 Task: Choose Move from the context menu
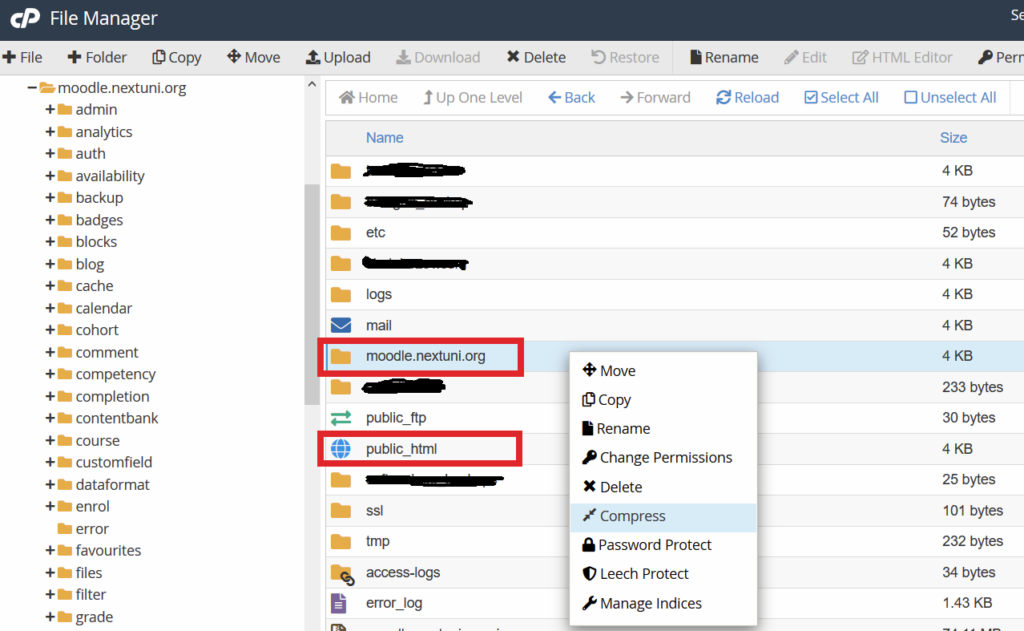[663, 370]
